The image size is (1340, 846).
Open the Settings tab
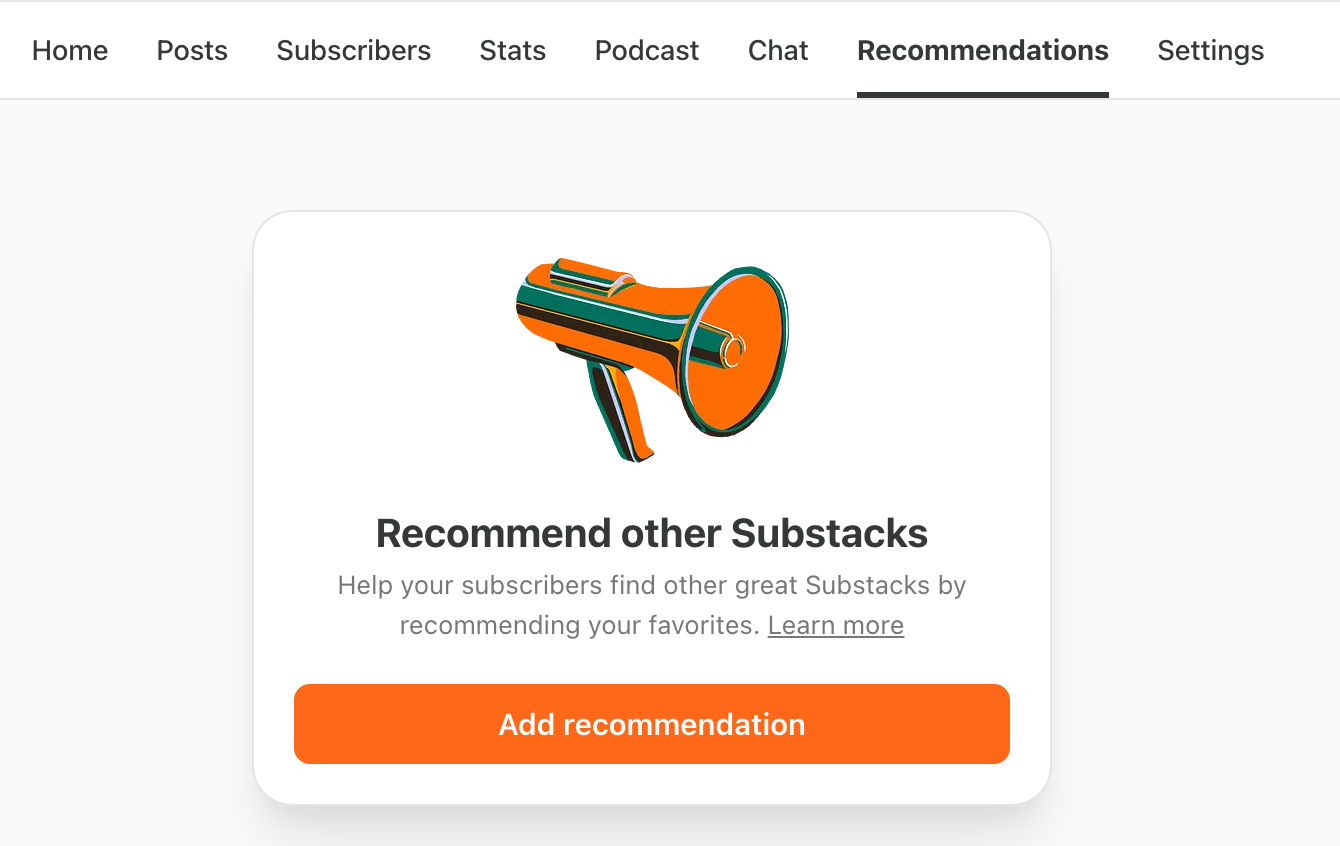click(x=1211, y=50)
